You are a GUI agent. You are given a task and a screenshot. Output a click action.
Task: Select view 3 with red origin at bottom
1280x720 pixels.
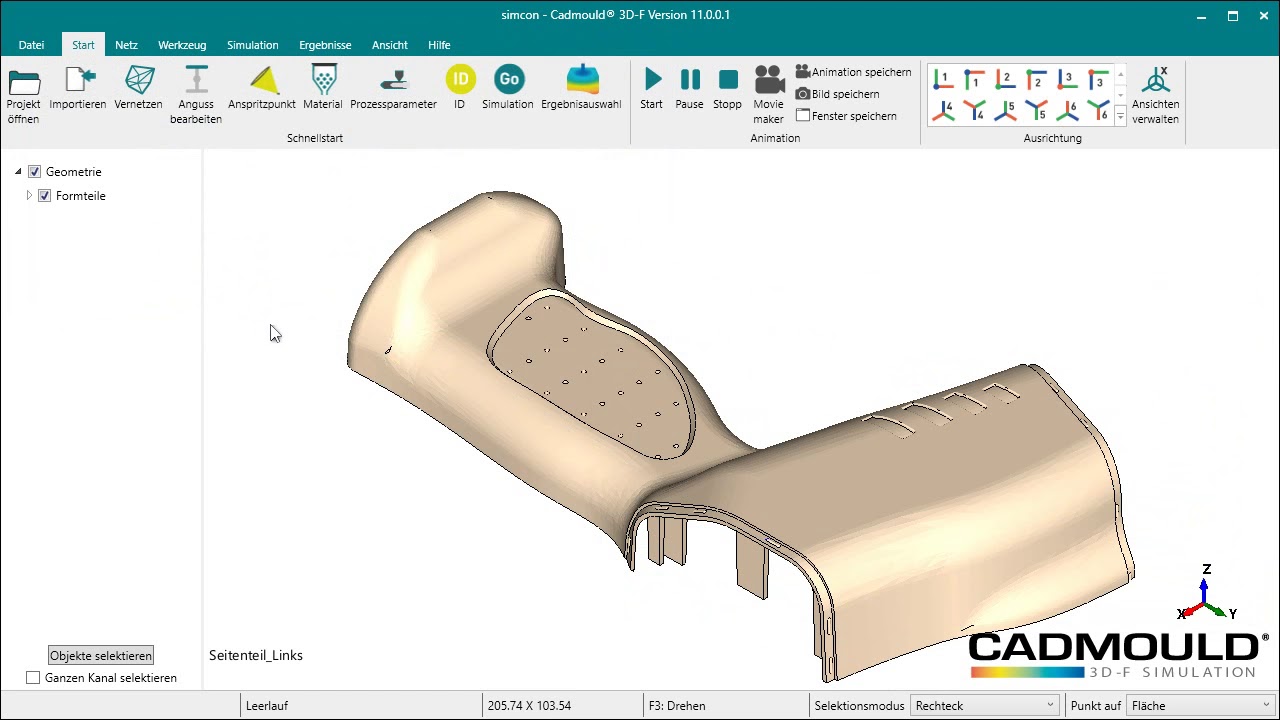pos(1067,79)
